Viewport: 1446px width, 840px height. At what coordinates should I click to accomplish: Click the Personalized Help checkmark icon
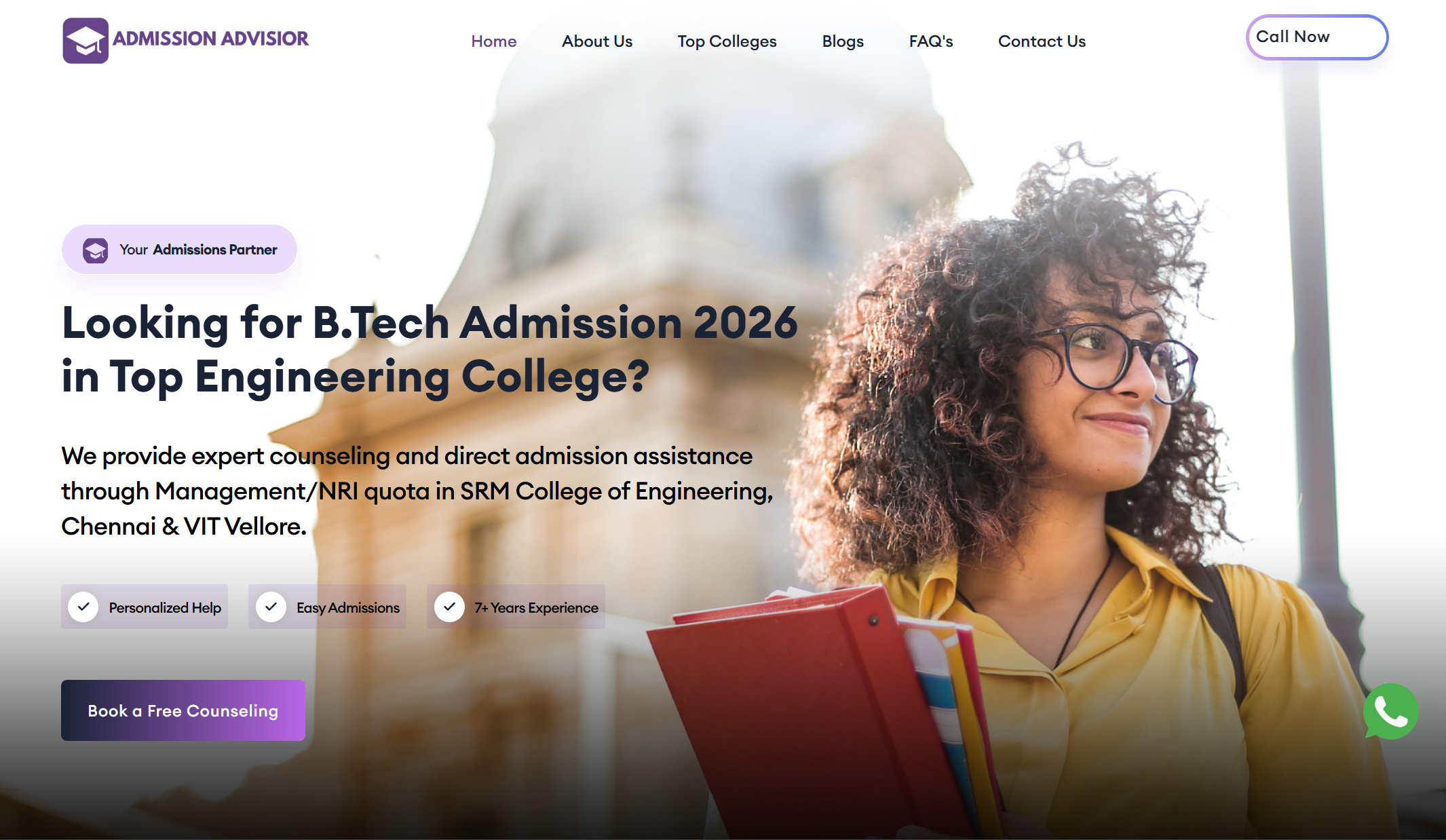coord(83,607)
